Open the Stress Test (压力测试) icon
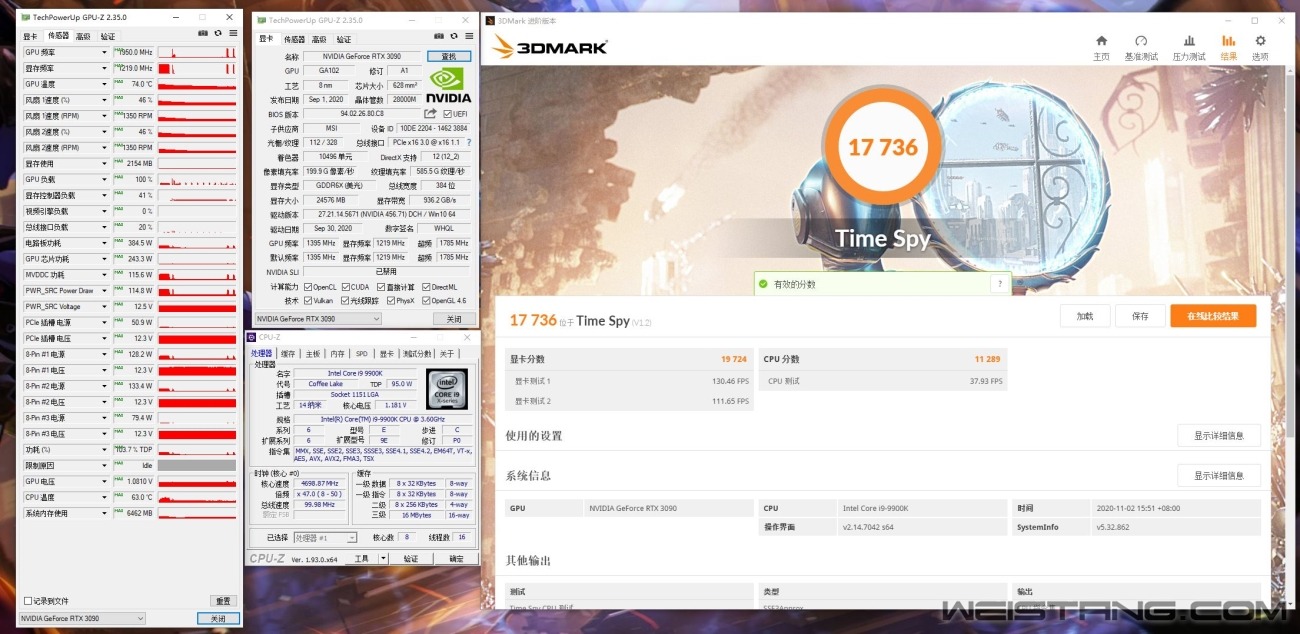This screenshot has width=1300, height=634. 1189,46
